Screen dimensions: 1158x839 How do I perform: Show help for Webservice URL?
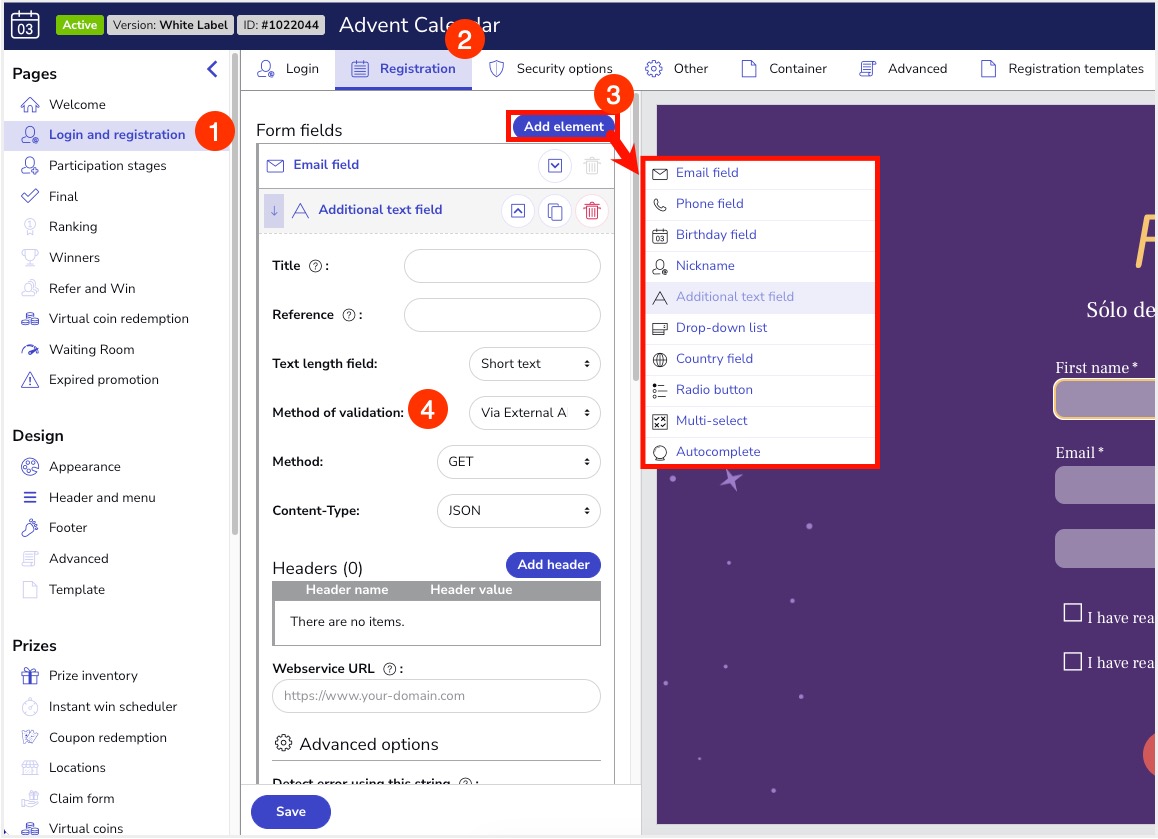[390, 669]
